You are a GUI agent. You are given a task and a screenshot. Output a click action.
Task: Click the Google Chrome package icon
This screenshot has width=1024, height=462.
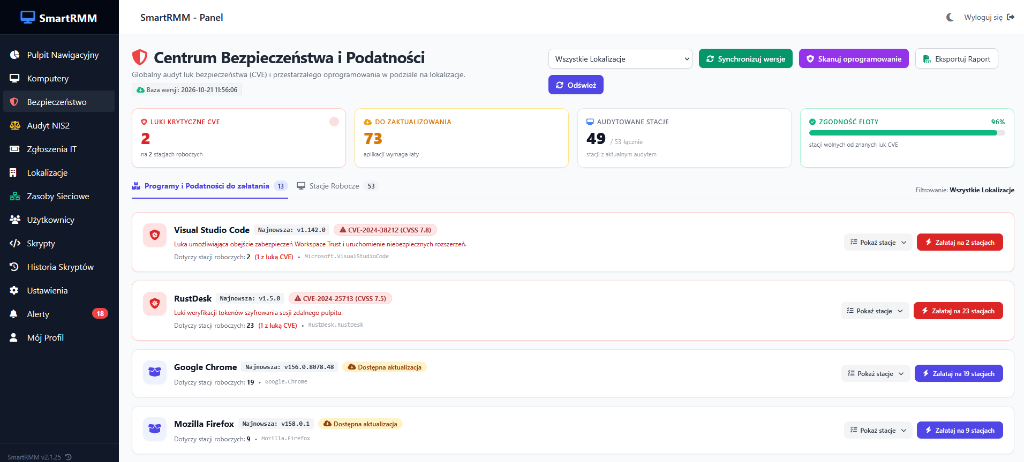(154, 372)
